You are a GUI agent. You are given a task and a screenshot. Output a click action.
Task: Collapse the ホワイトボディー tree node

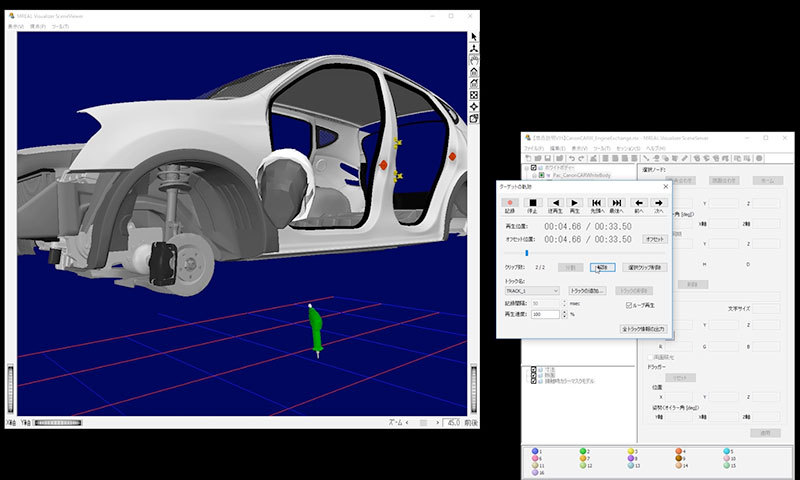tap(527, 167)
